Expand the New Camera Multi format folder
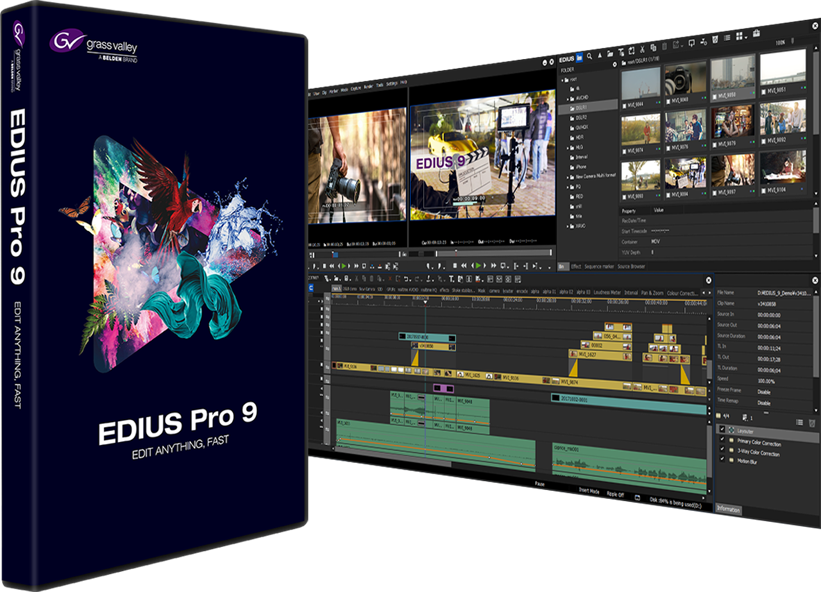The height and width of the screenshot is (592, 821). coord(568,177)
